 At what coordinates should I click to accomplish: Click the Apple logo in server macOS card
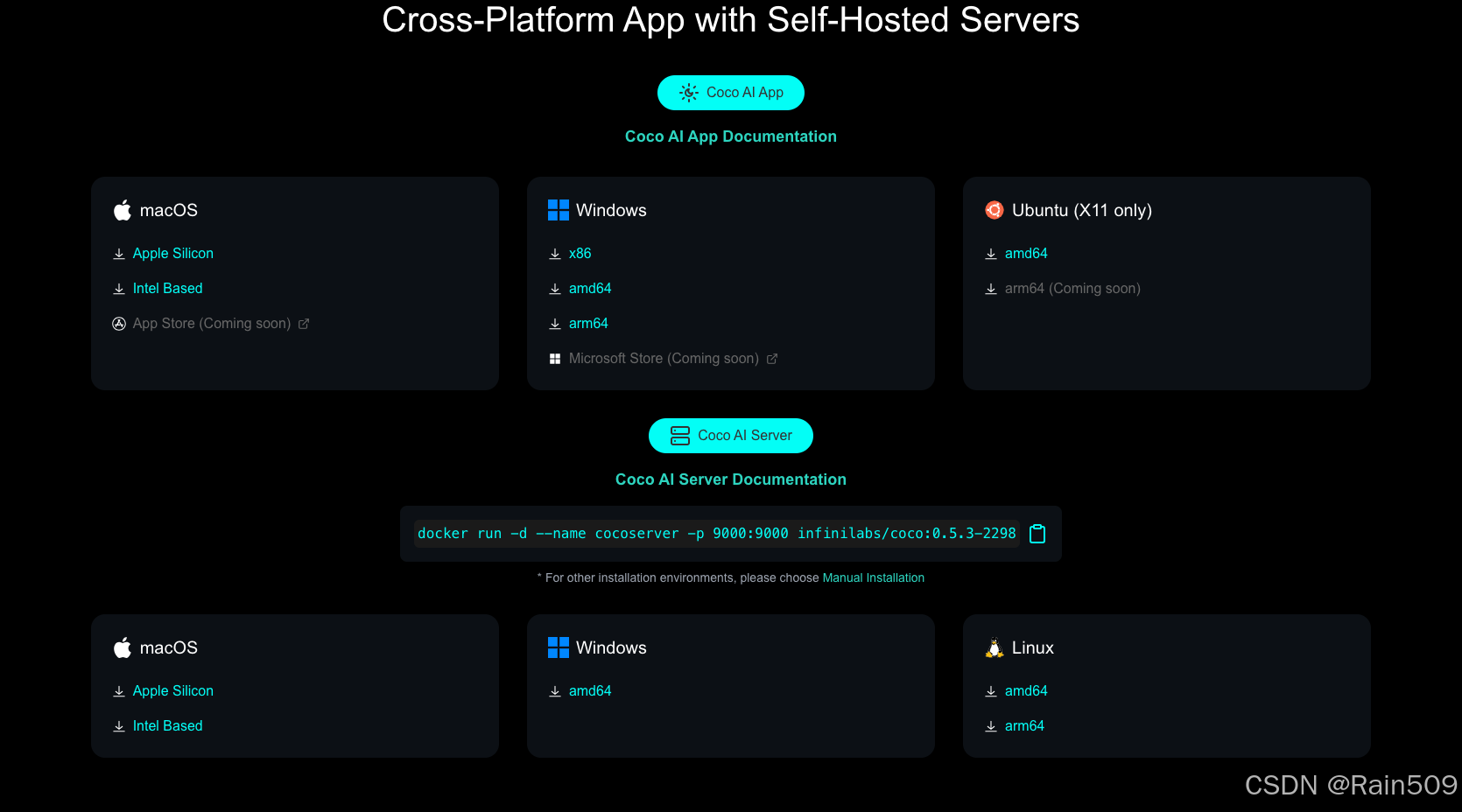pos(123,647)
